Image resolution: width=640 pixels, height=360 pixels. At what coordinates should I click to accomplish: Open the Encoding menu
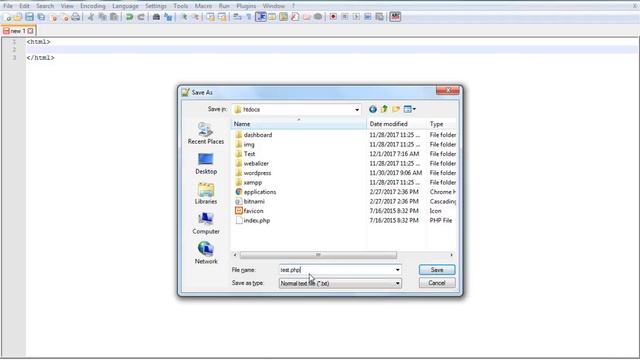93,6
